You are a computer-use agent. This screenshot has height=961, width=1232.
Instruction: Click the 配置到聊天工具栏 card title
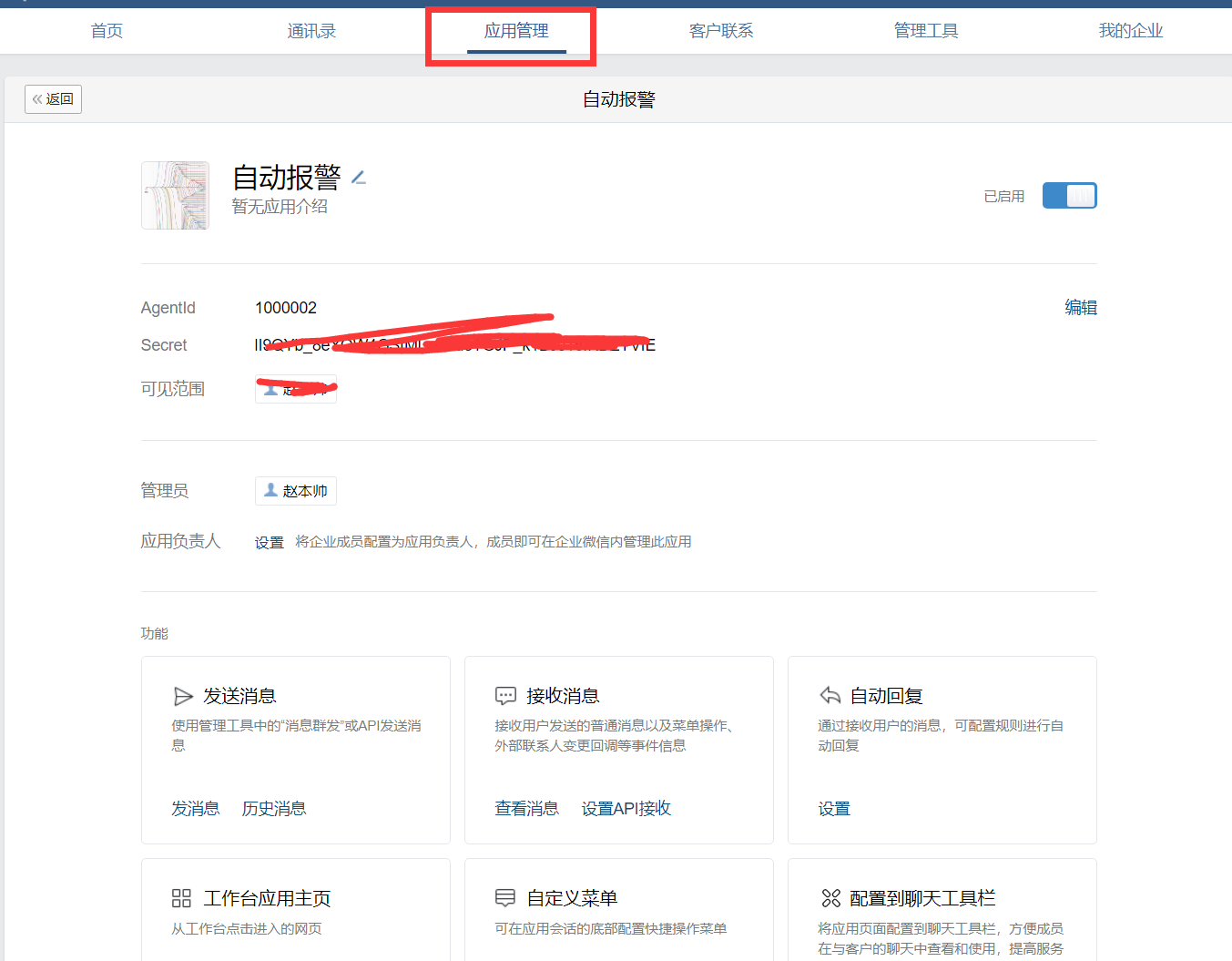pyautogui.click(x=922, y=899)
